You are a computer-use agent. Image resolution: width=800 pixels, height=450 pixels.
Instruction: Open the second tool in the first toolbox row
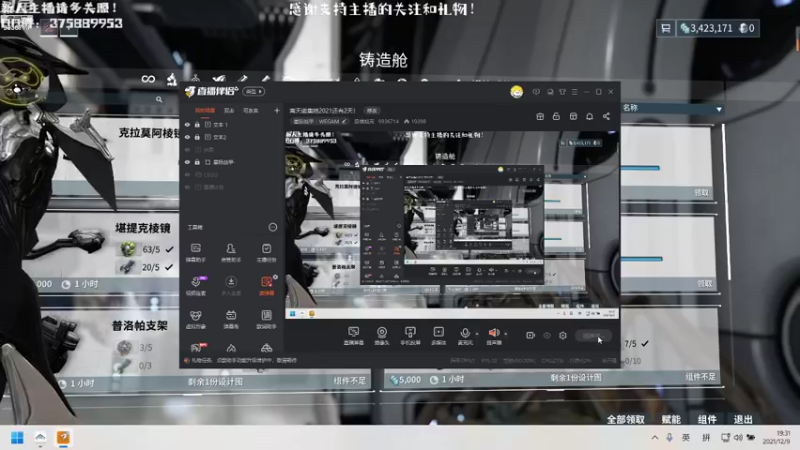tap(231, 252)
